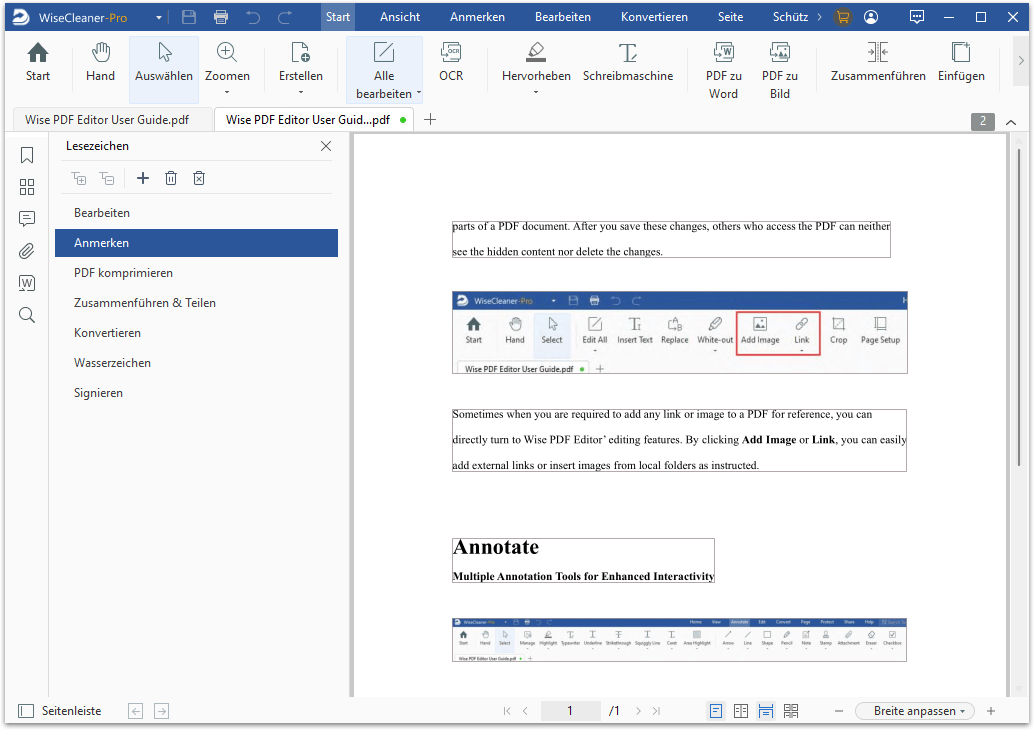Viewport: 1034px width, 730px height.
Task: Add a new bookmark with plus icon
Action: [x=142, y=178]
